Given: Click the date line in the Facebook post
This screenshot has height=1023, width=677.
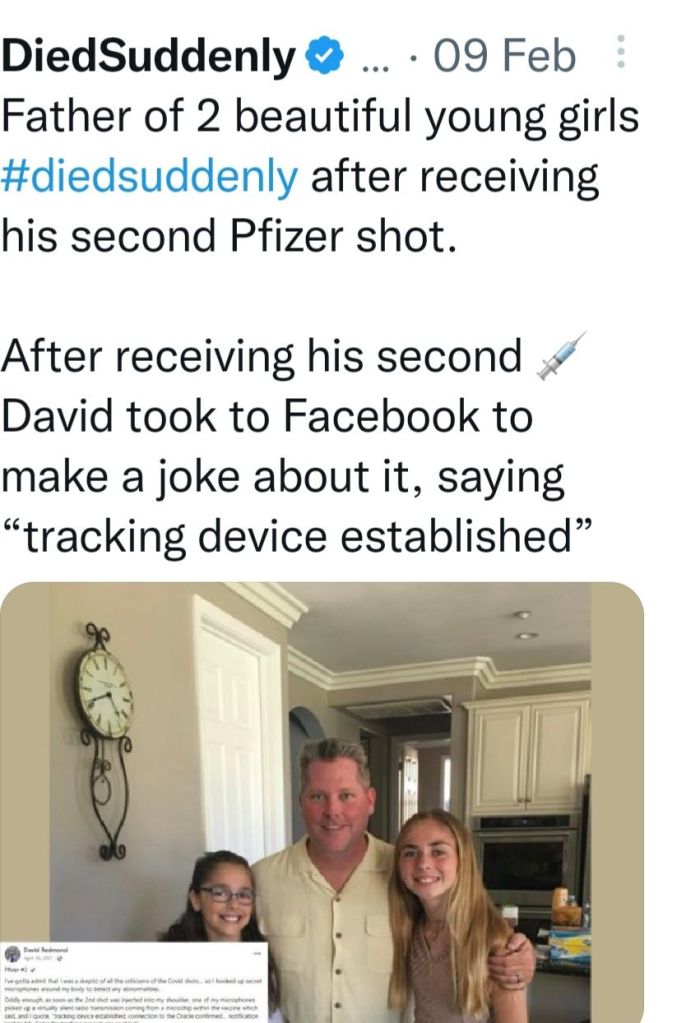Looking at the screenshot, I should tap(44, 957).
